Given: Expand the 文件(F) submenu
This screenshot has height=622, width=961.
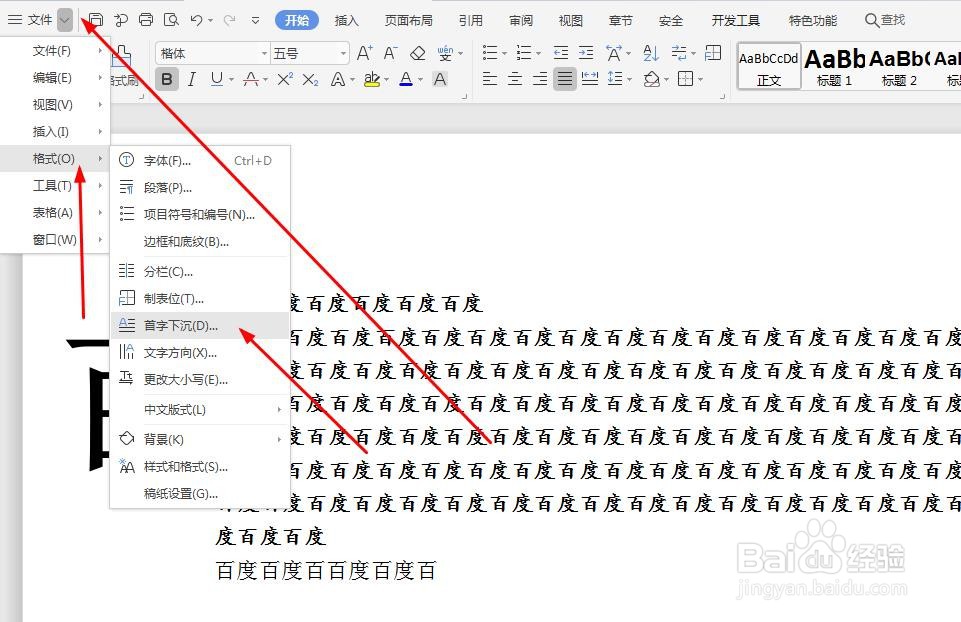Looking at the screenshot, I should 55,50.
